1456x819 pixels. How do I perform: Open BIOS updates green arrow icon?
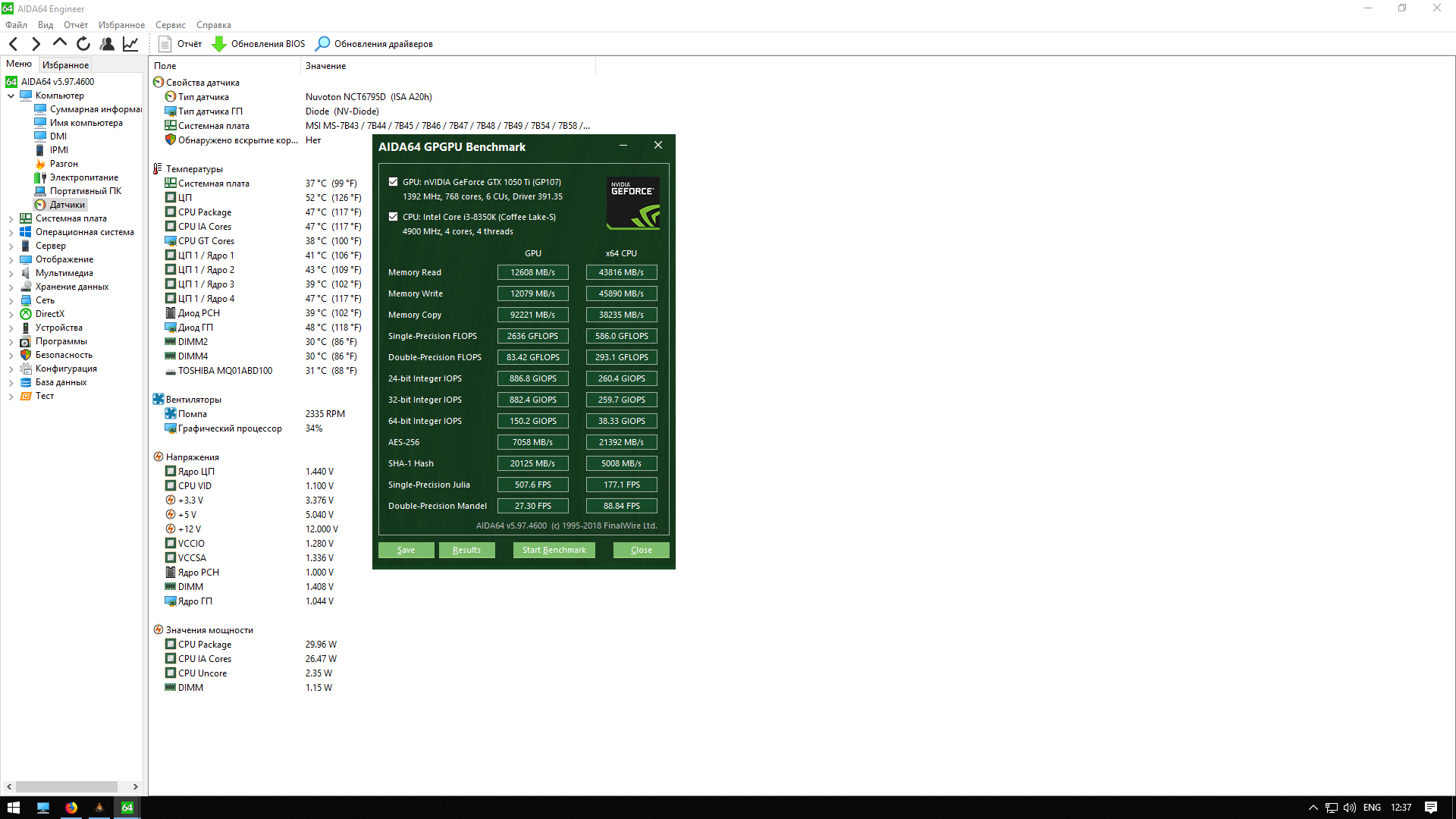pos(219,44)
